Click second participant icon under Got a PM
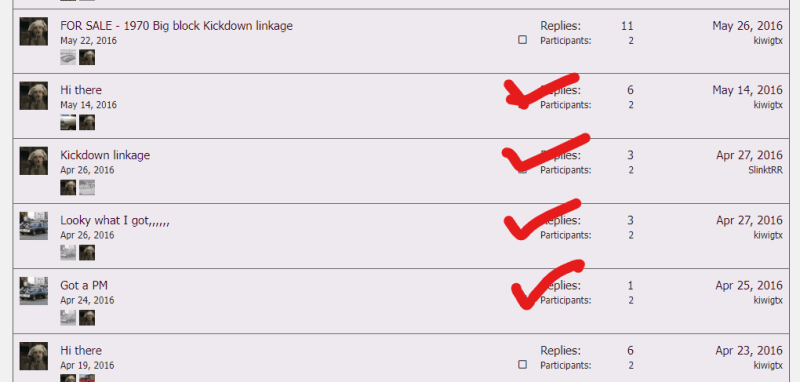This screenshot has height=382, width=800. tap(87, 317)
